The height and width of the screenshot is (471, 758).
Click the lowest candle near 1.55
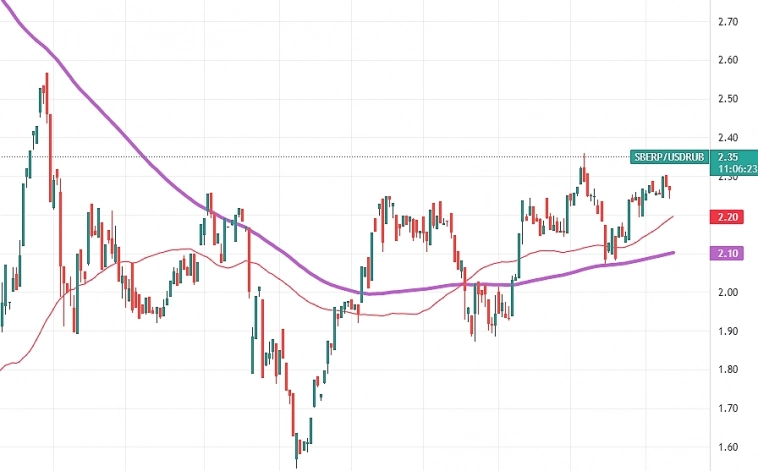point(296,460)
